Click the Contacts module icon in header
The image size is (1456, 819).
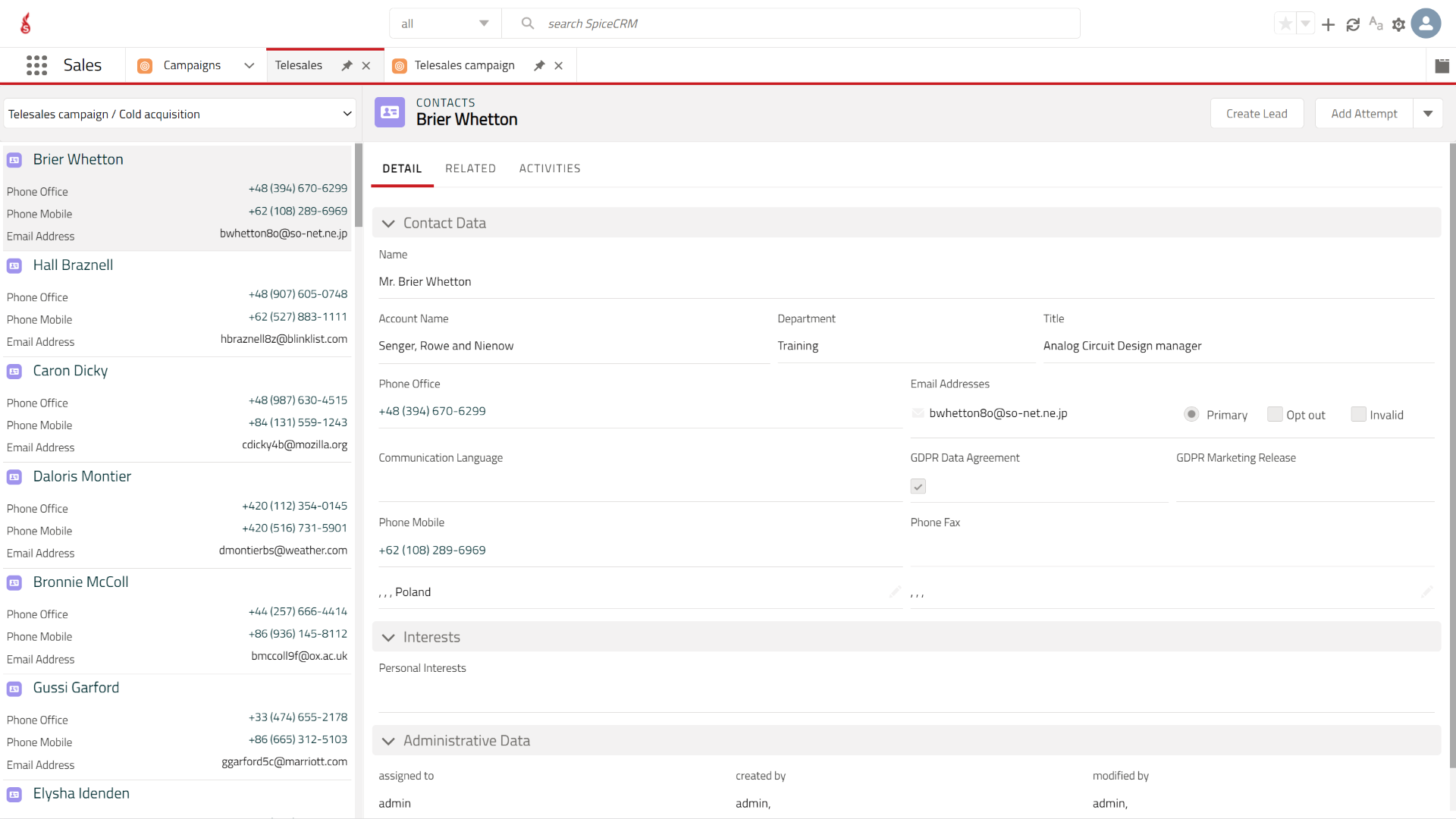point(390,112)
